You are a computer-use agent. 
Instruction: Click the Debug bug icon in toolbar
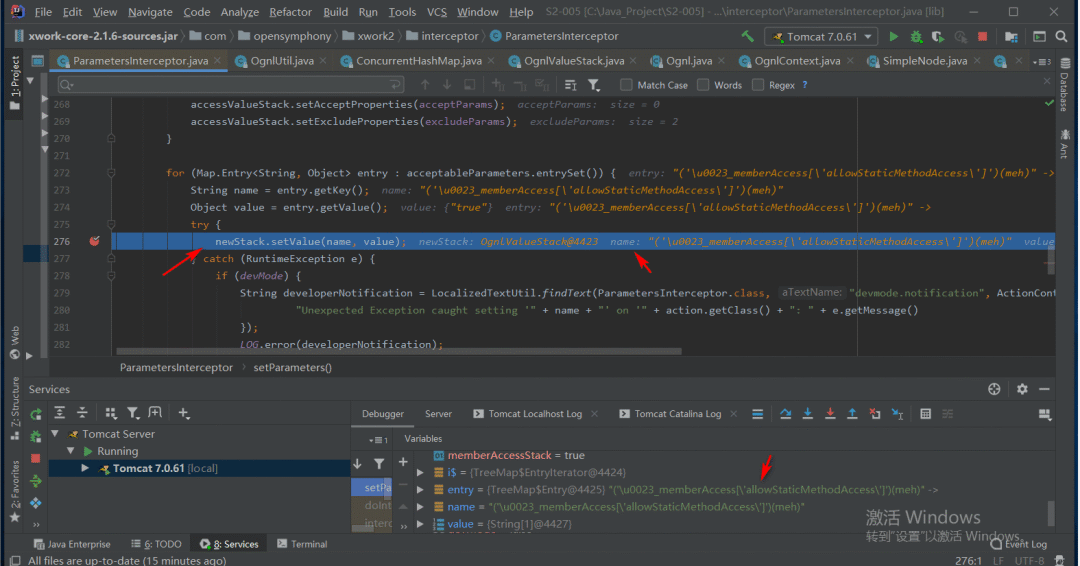tap(916, 36)
